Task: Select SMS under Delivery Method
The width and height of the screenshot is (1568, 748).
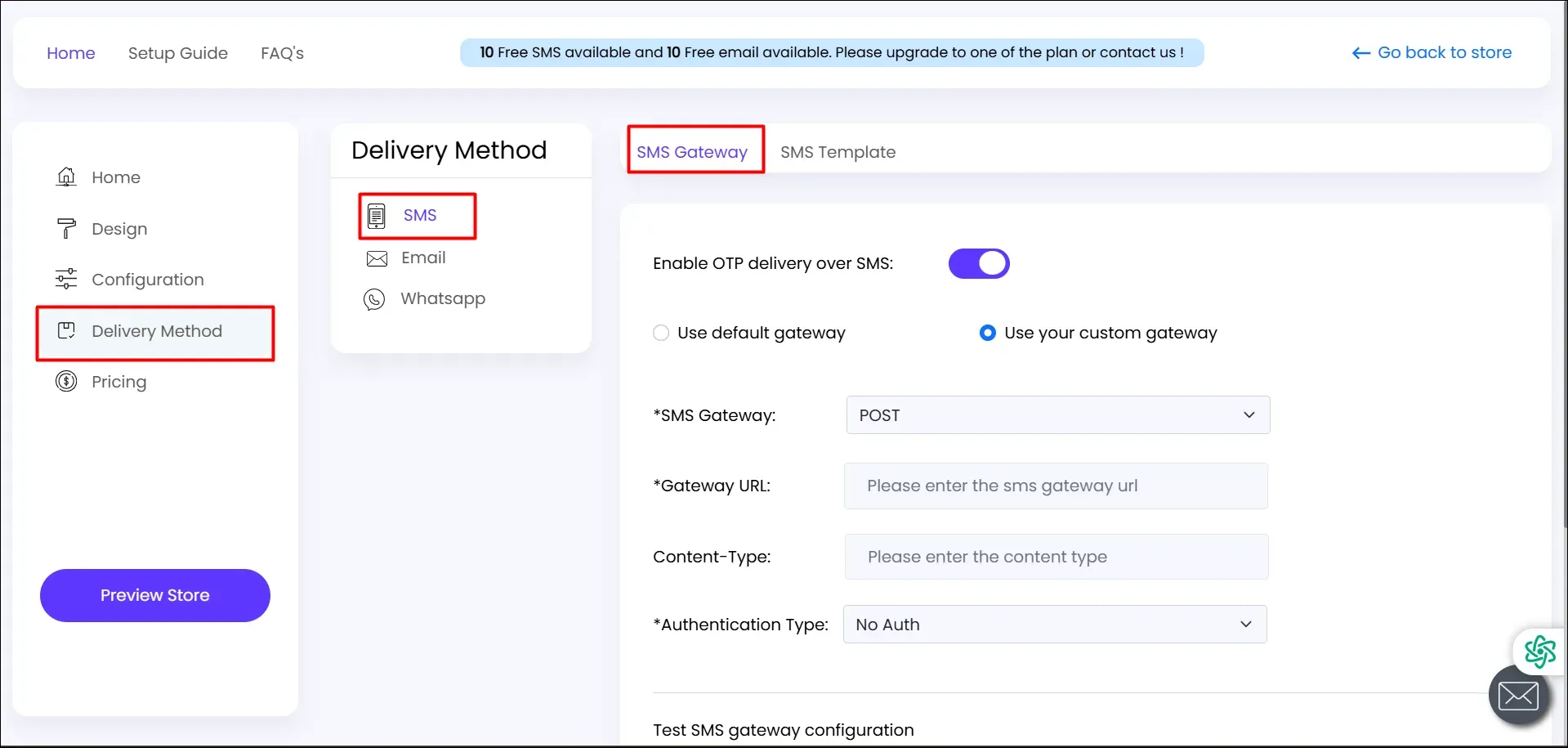Action: [420, 215]
